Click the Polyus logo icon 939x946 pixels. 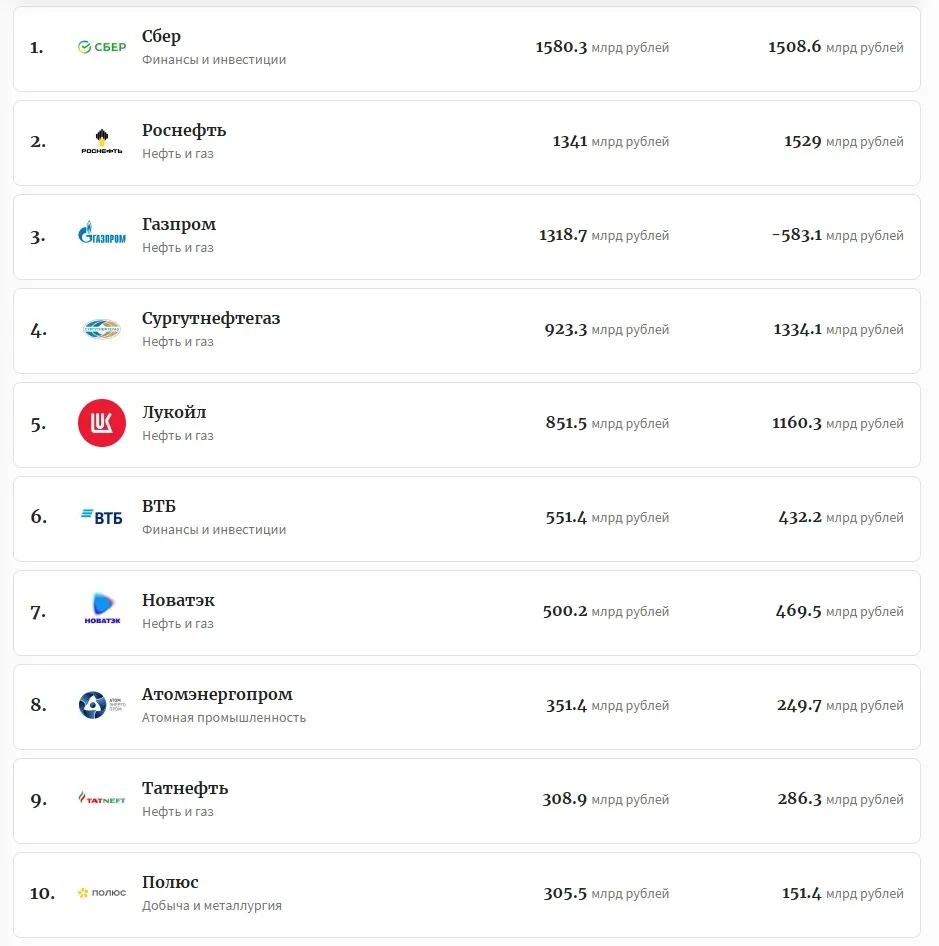pos(102,893)
